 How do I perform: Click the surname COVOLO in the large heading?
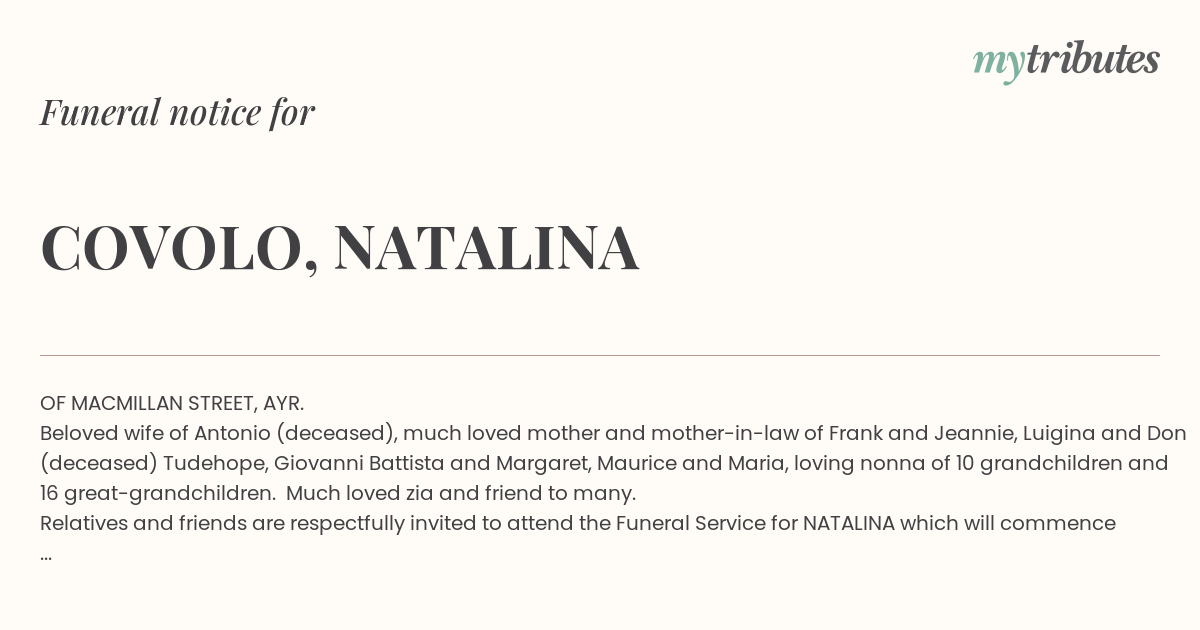pos(171,249)
